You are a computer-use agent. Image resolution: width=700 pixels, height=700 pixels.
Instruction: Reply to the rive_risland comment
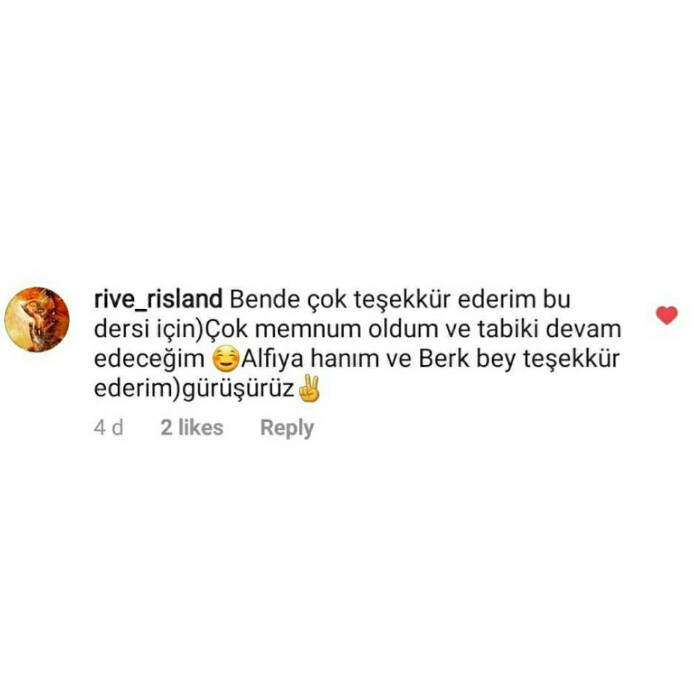click(287, 428)
